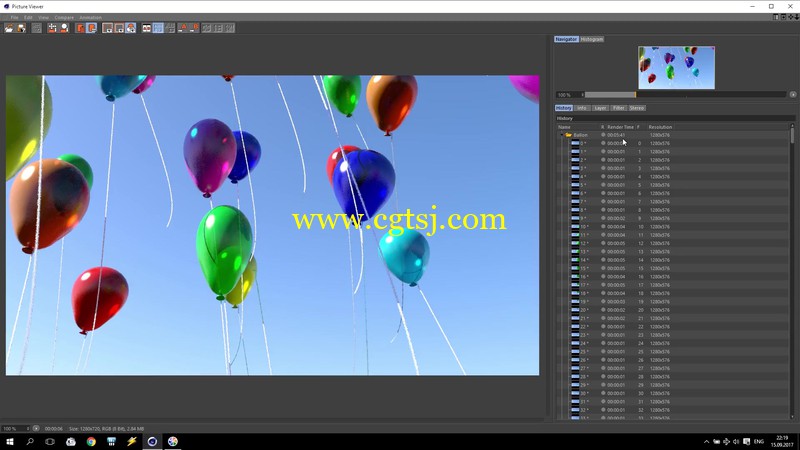800x450 pixels.
Task: Click the Name column header
Action: (x=564, y=127)
